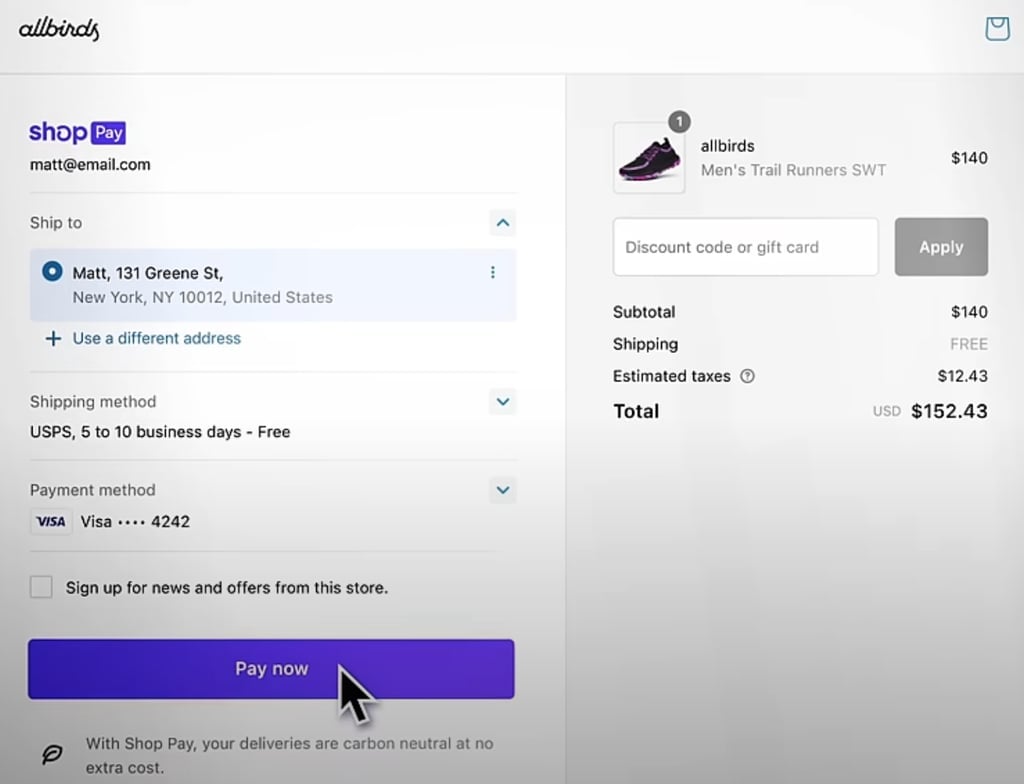Focus the discount code or gift card field

tap(745, 247)
